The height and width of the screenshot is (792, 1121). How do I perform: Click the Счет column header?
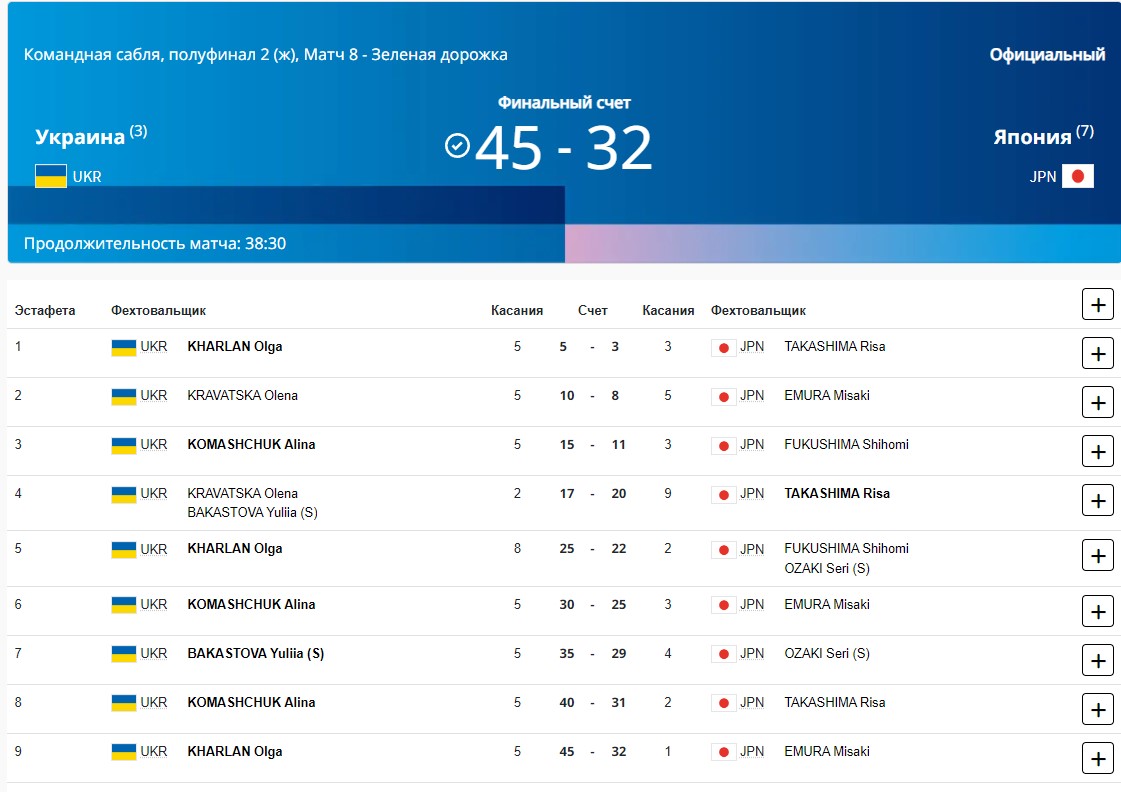pyautogui.click(x=593, y=310)
